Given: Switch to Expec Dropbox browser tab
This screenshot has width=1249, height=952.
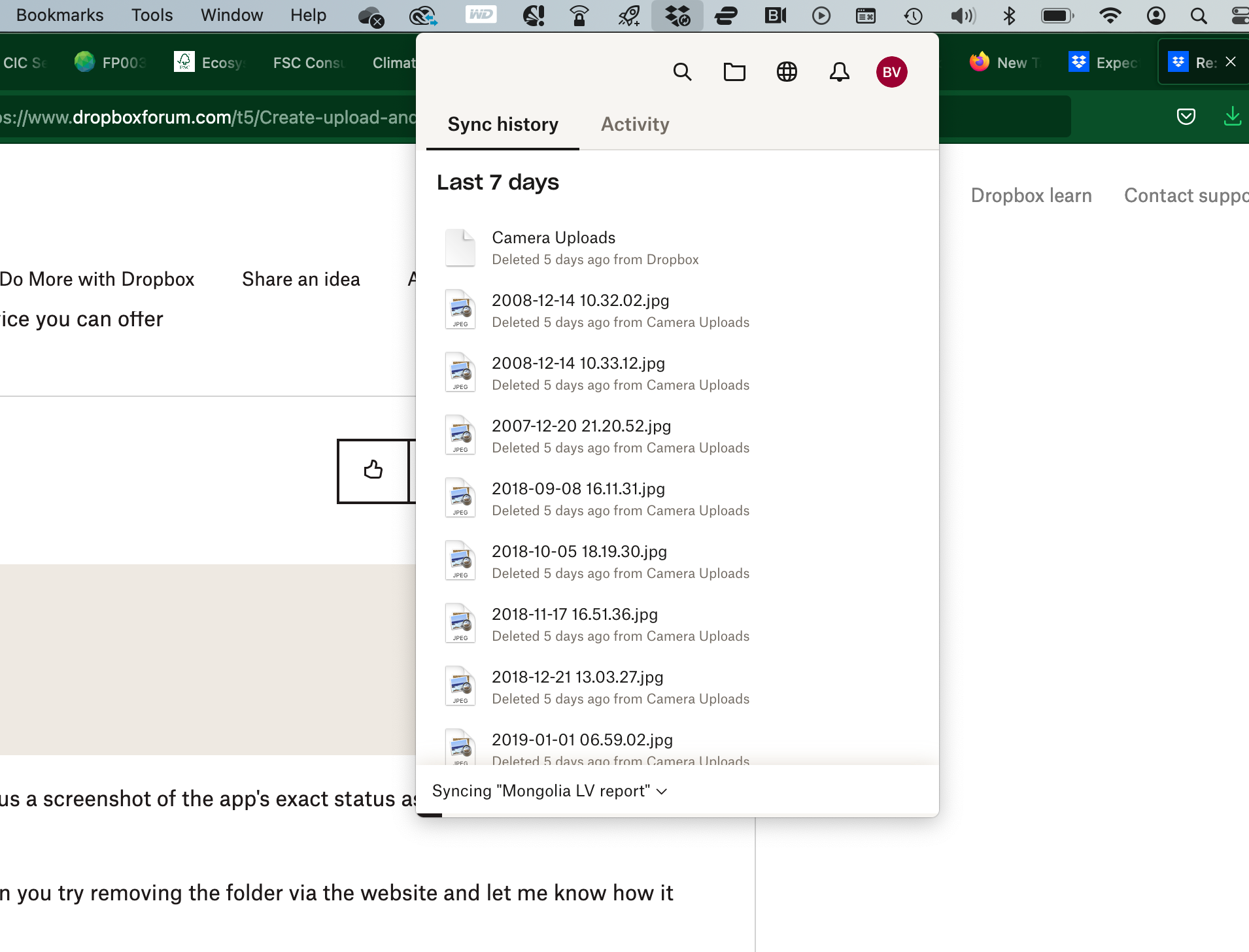Looking at the screenshot, I should [x=1104, y=63].
